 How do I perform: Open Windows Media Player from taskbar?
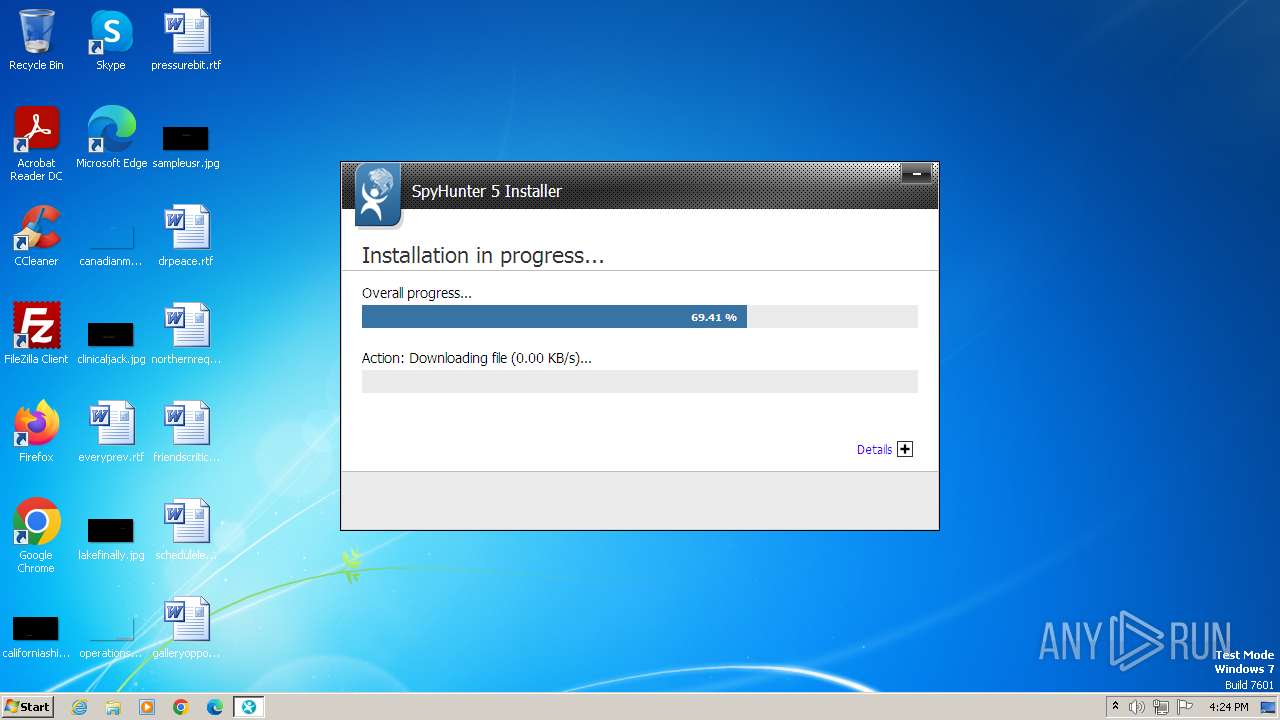[x=147, y=707]
